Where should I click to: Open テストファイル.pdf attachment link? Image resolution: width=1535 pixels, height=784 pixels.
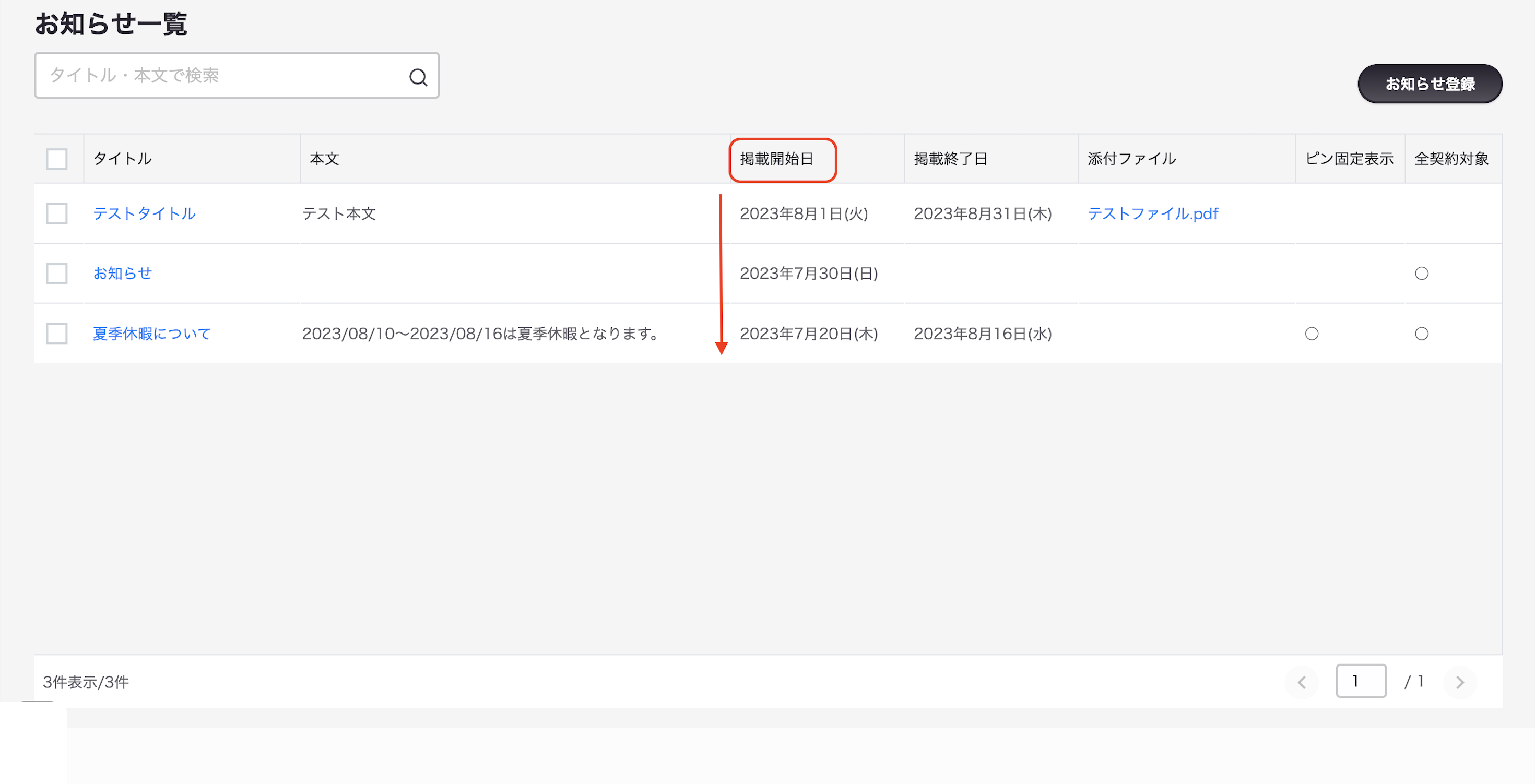point(1152,213)
